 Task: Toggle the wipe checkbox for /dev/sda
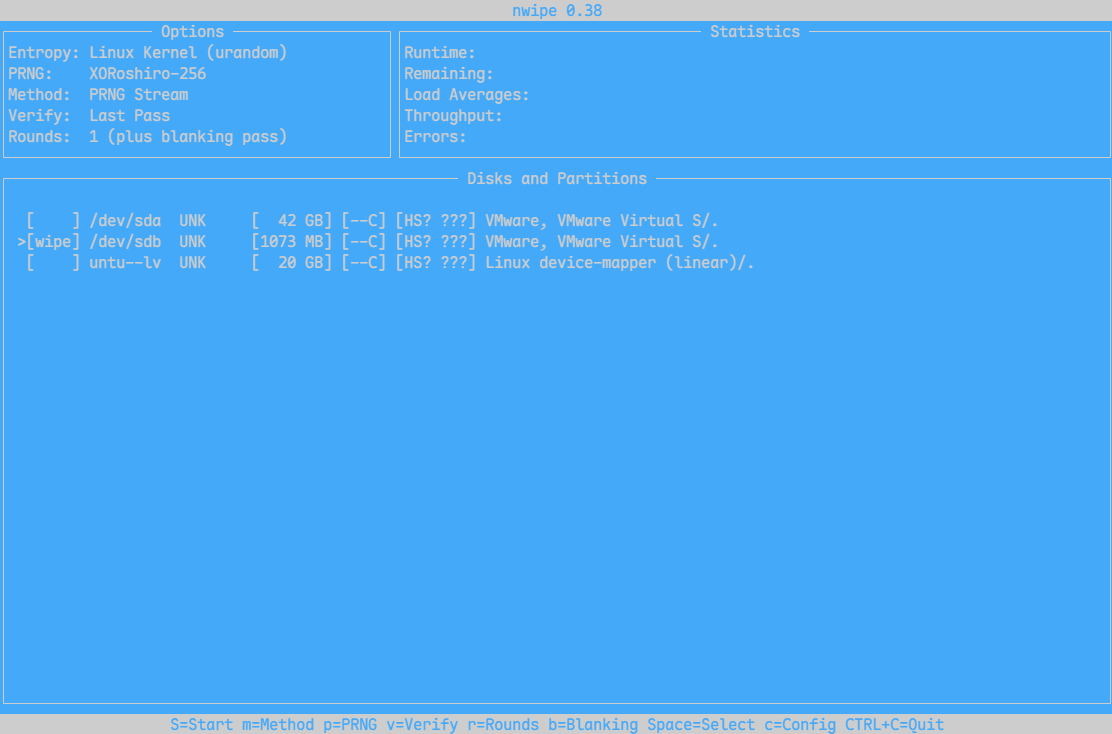click(x=53, y=221)
